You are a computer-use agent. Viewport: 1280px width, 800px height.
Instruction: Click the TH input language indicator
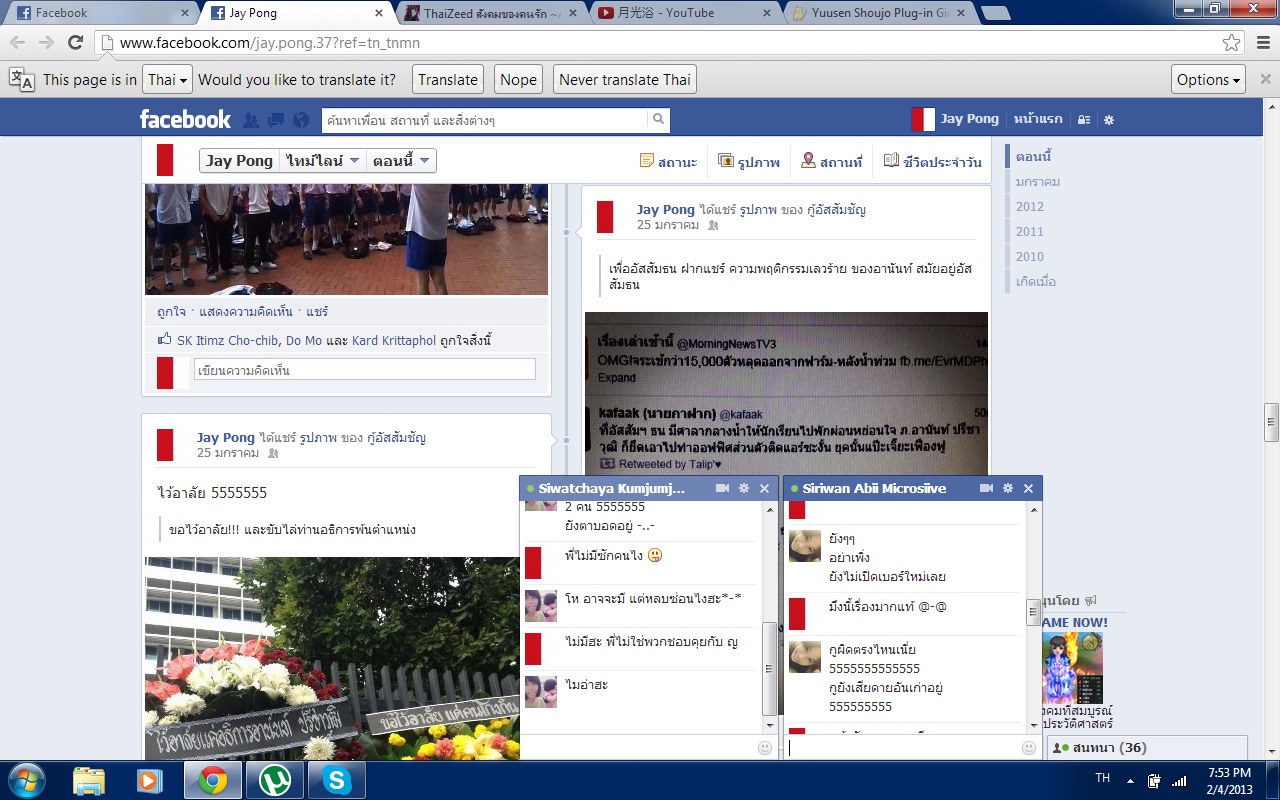click(1103, 778)
